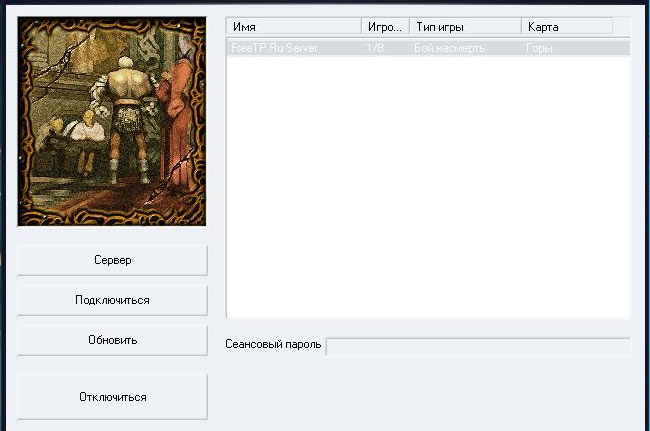650x431 pixels.
Task: Click the Отключиться button
Action: point(112,397)
